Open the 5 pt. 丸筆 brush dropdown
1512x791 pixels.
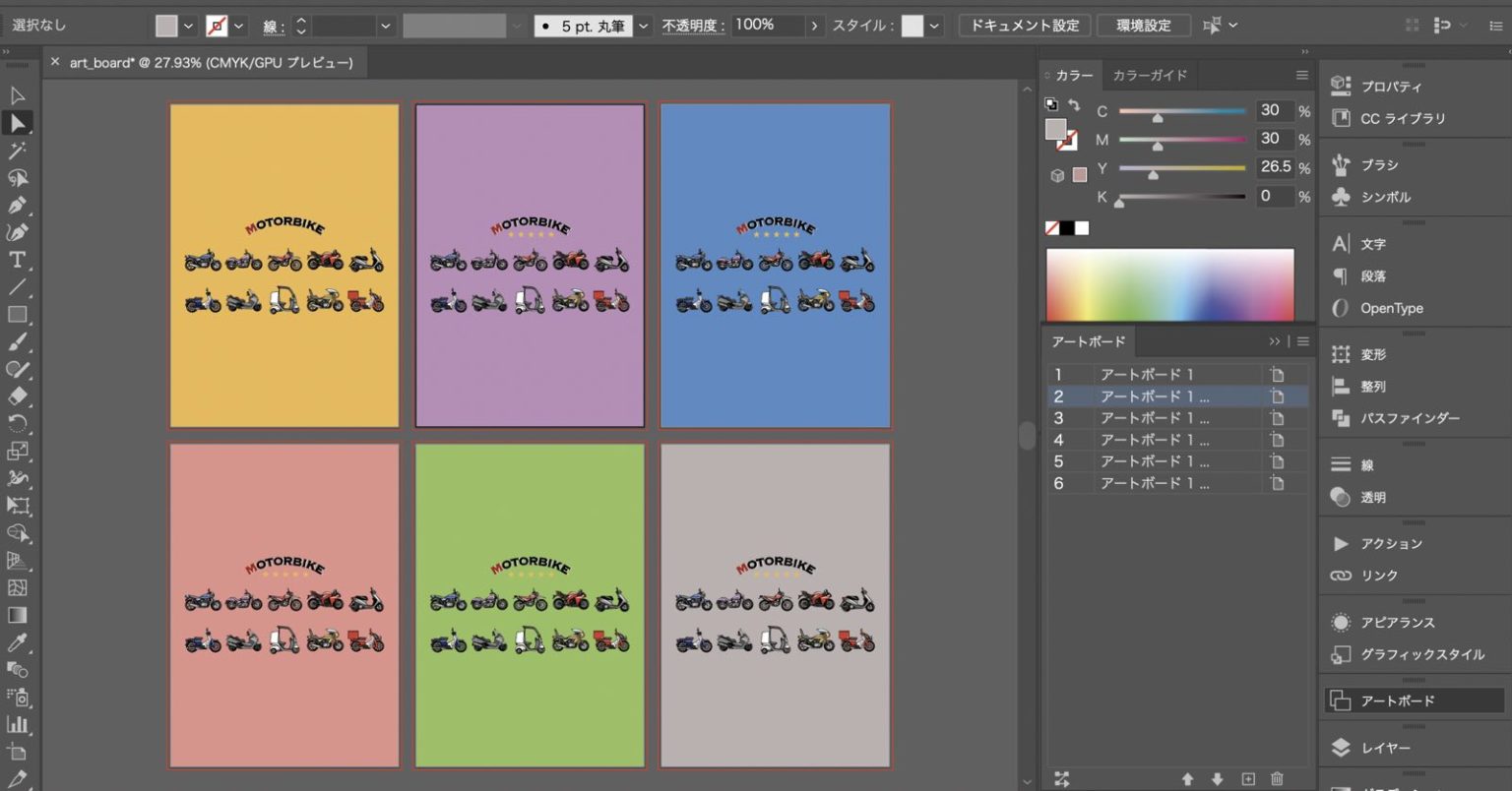(644, 26)
